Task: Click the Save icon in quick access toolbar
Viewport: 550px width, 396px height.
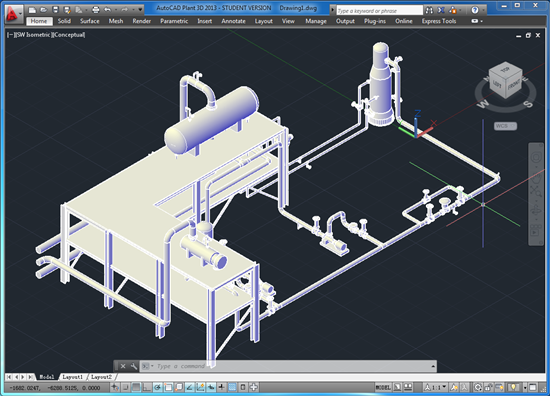Action: [x=55, y=10]
